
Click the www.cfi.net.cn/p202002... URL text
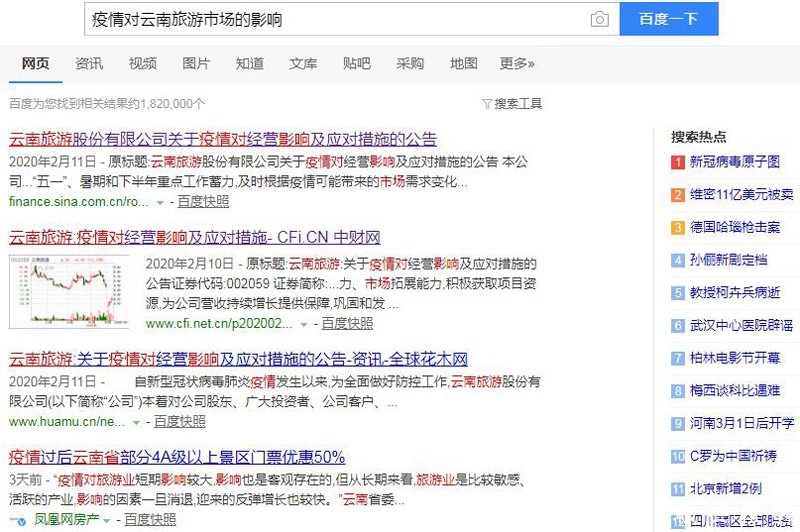(219, 324)
